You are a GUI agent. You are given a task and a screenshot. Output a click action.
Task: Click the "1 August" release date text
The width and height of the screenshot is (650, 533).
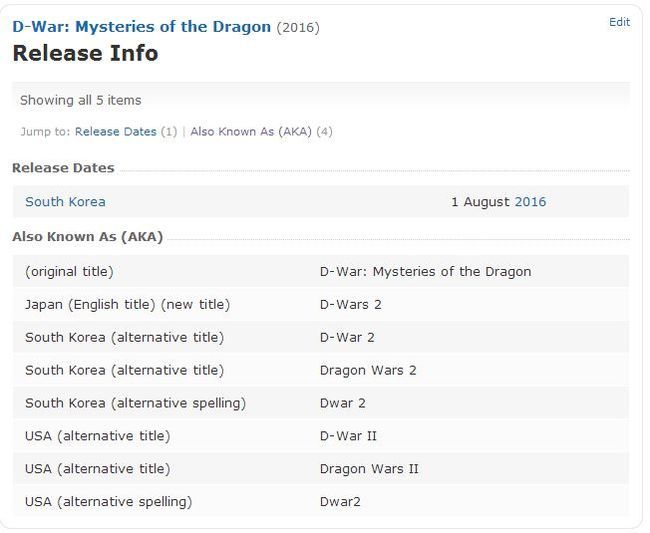pos(480,202)
